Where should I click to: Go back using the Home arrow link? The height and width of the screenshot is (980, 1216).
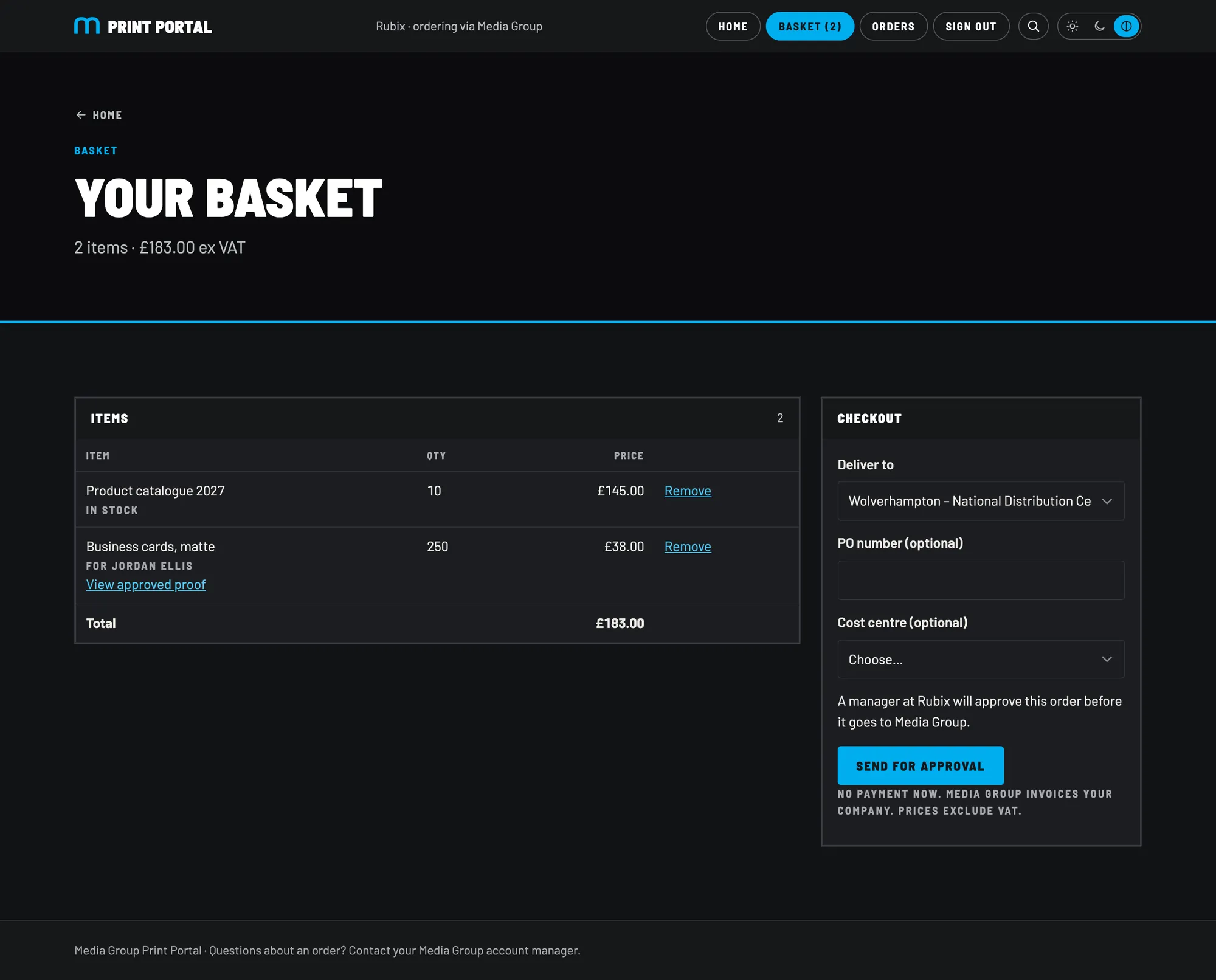click(98, 115)
